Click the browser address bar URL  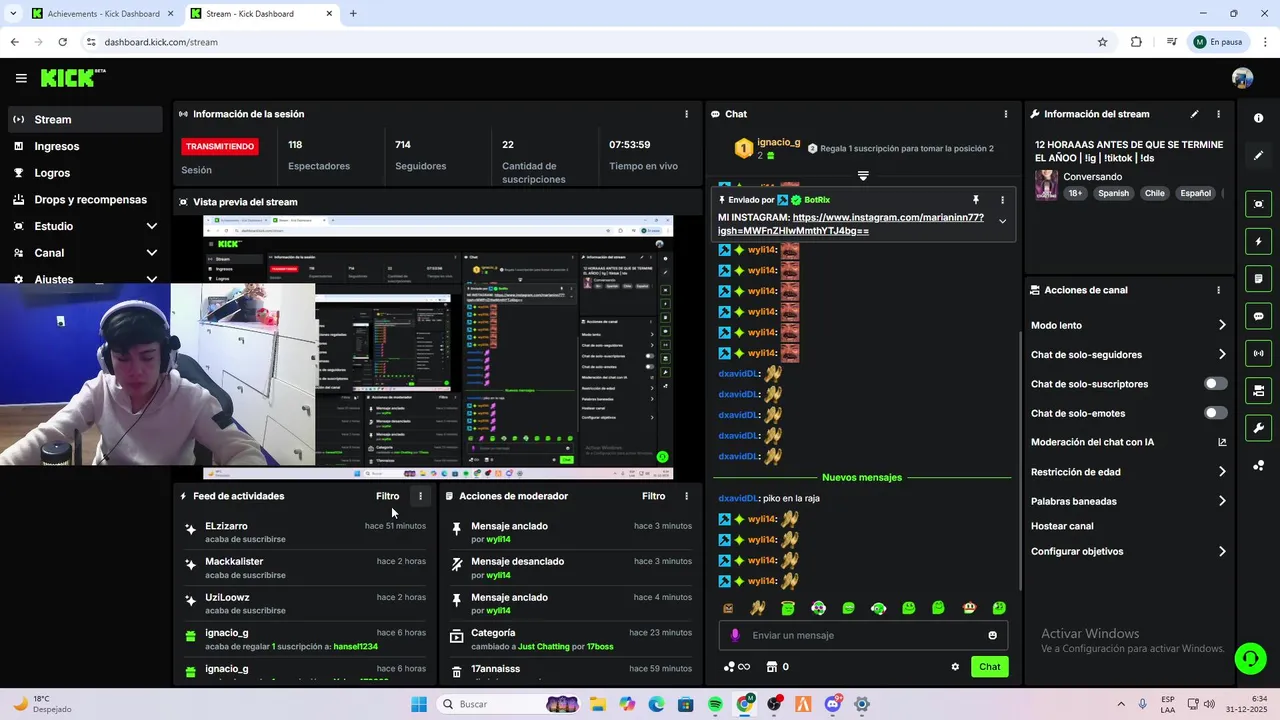point(161,42)
